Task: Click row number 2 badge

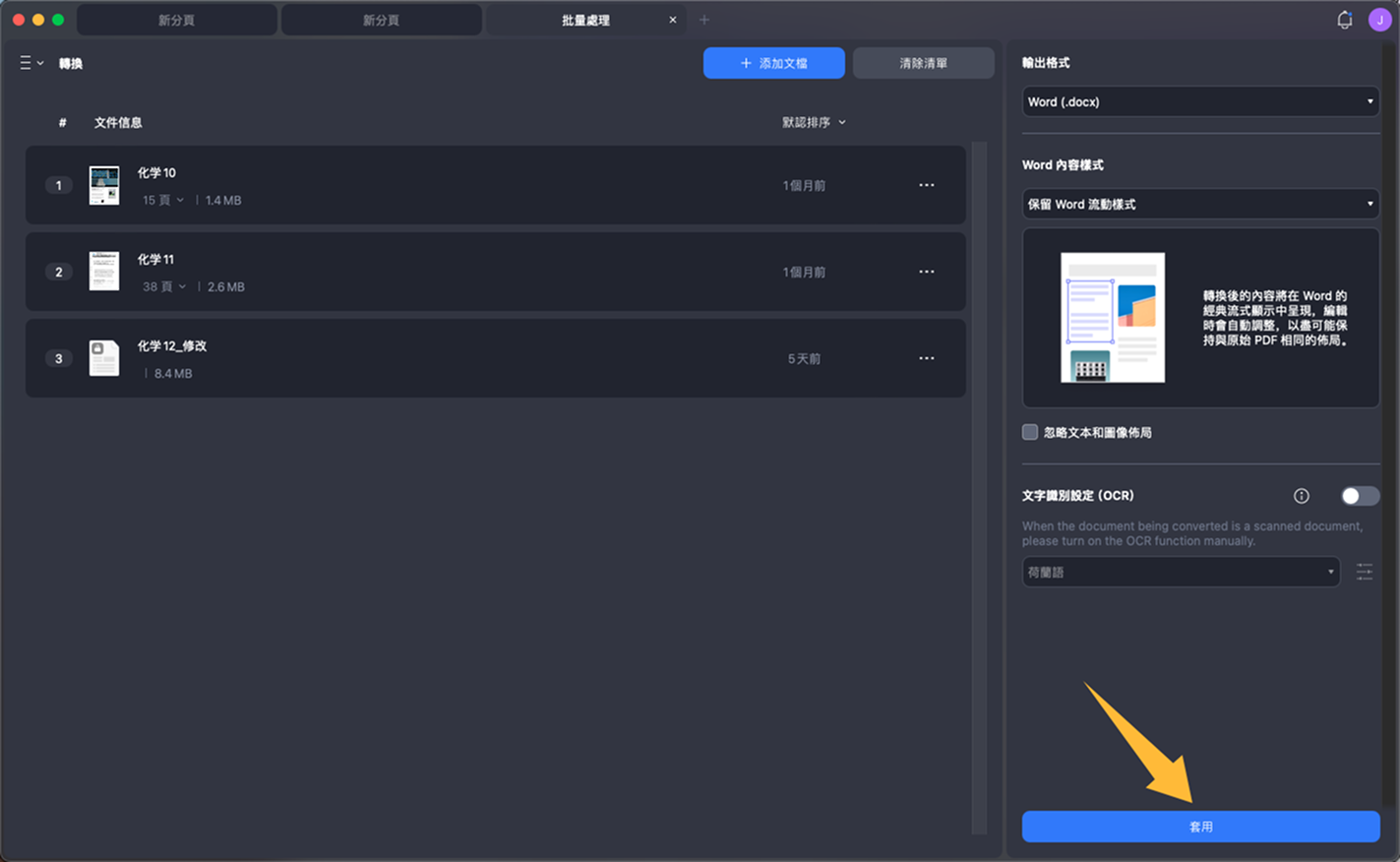Action: coord(59,272)
